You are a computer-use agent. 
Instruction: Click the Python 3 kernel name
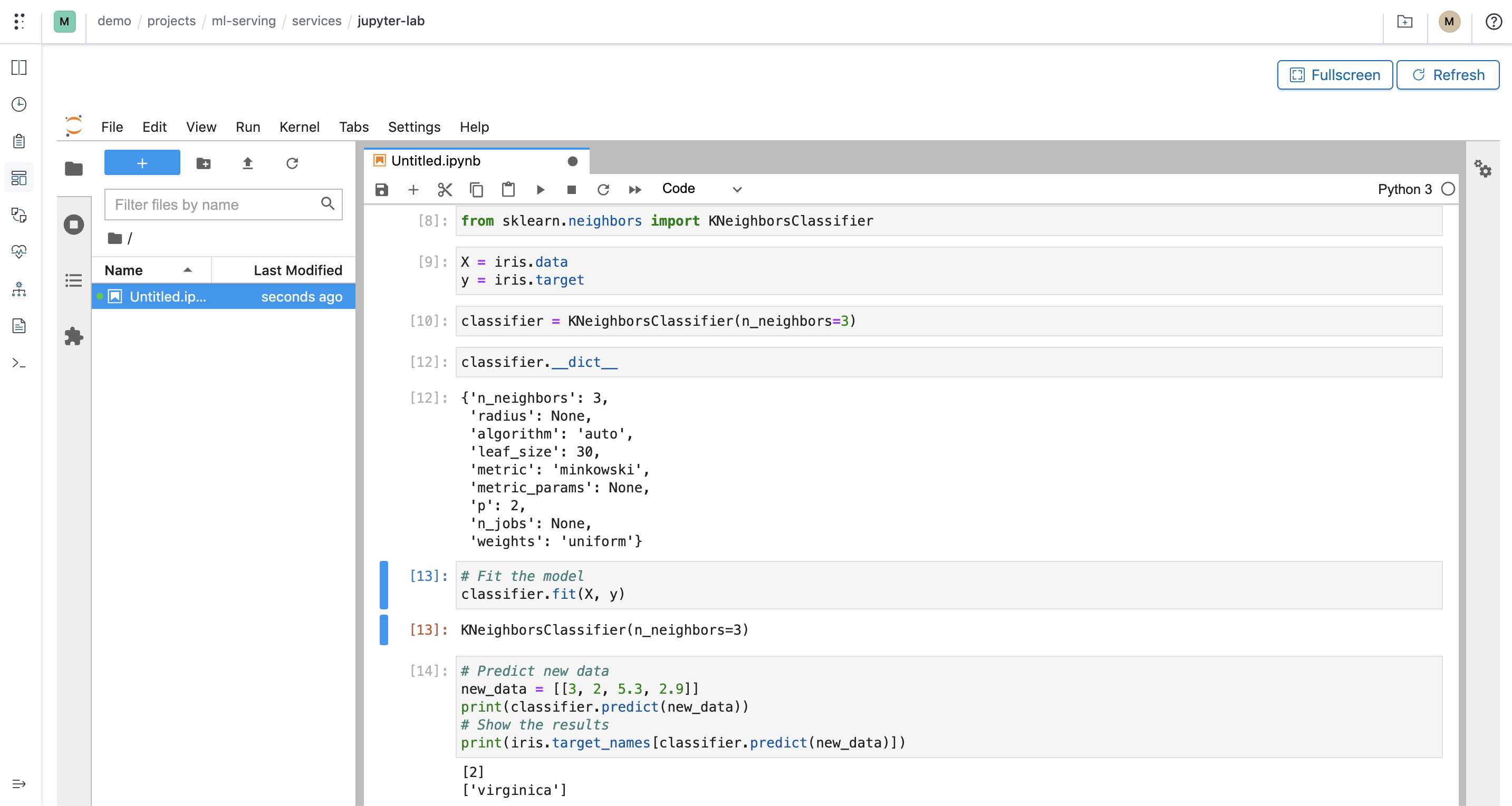point(1404,189)
